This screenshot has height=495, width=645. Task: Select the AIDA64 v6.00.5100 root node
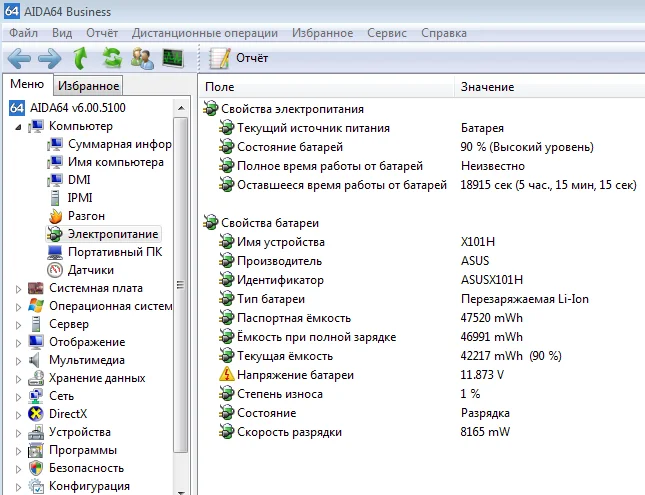(77, 108)
